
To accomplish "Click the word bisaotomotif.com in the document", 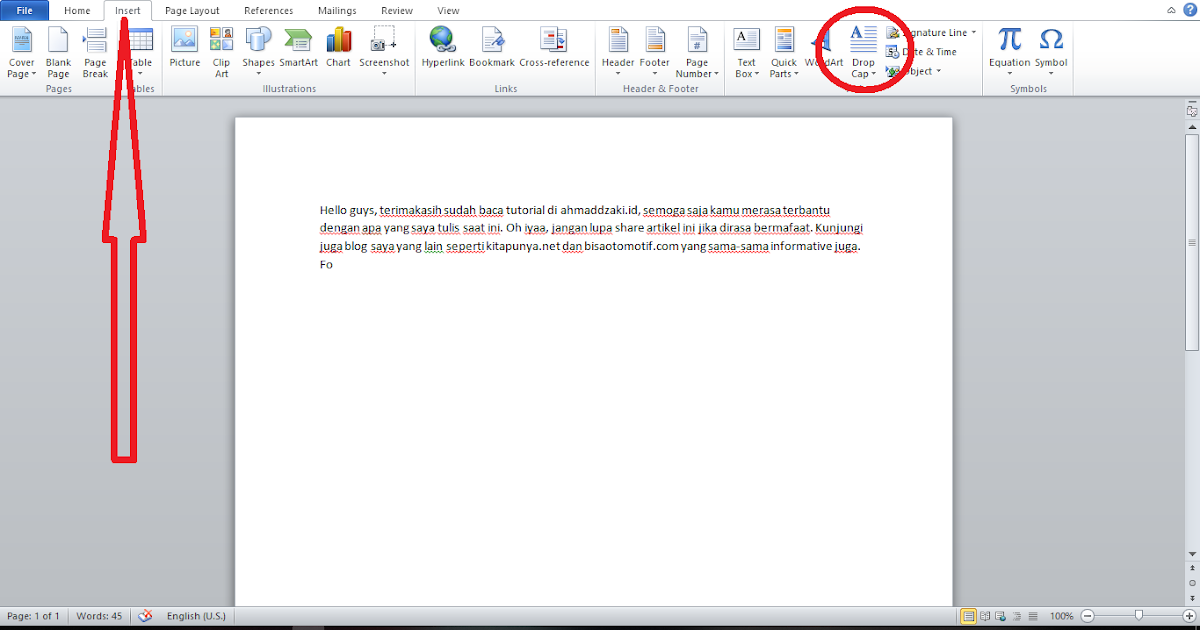I will 631,246.
